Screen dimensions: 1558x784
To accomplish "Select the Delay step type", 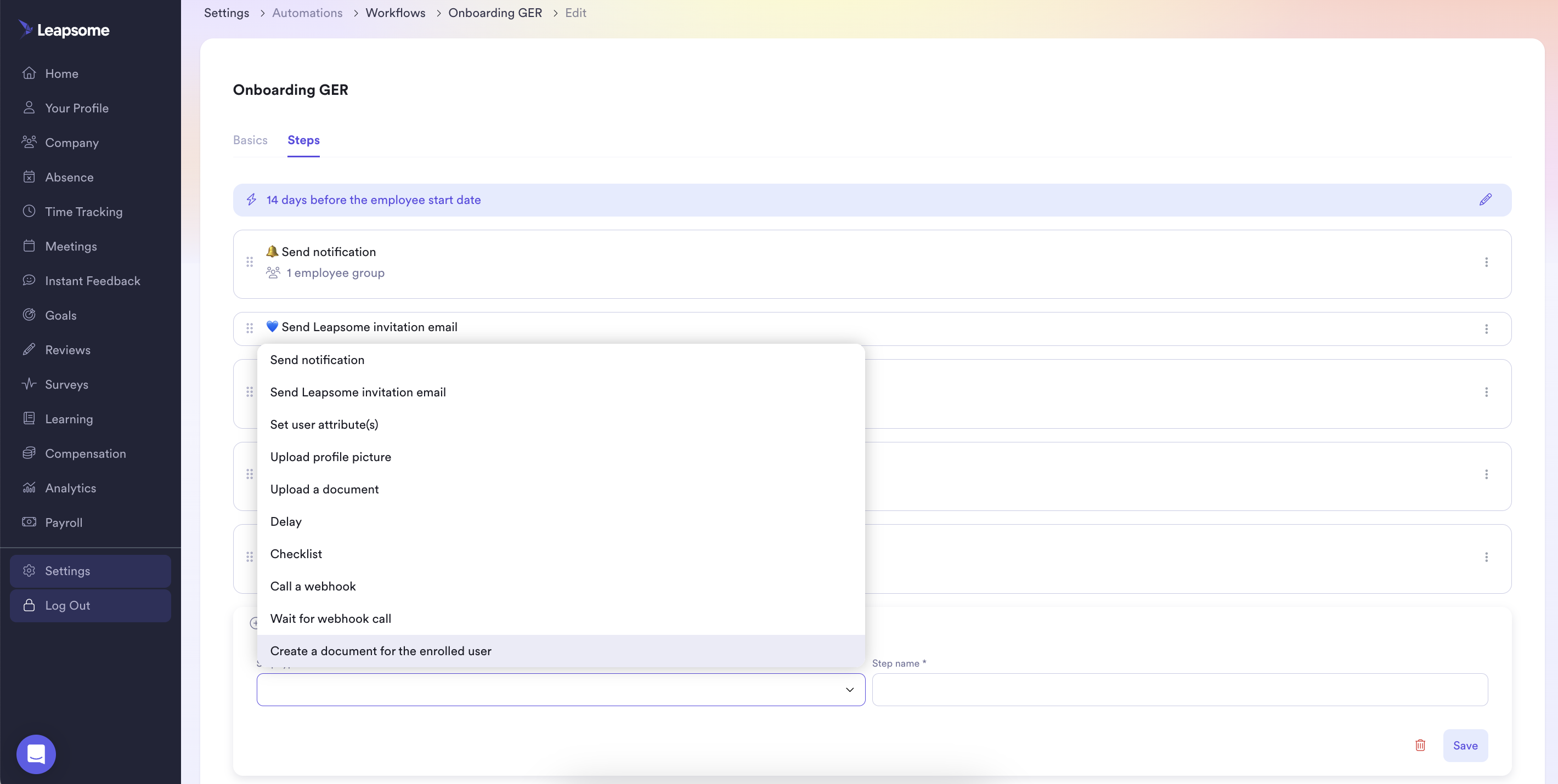I will [x=561, y=521].
